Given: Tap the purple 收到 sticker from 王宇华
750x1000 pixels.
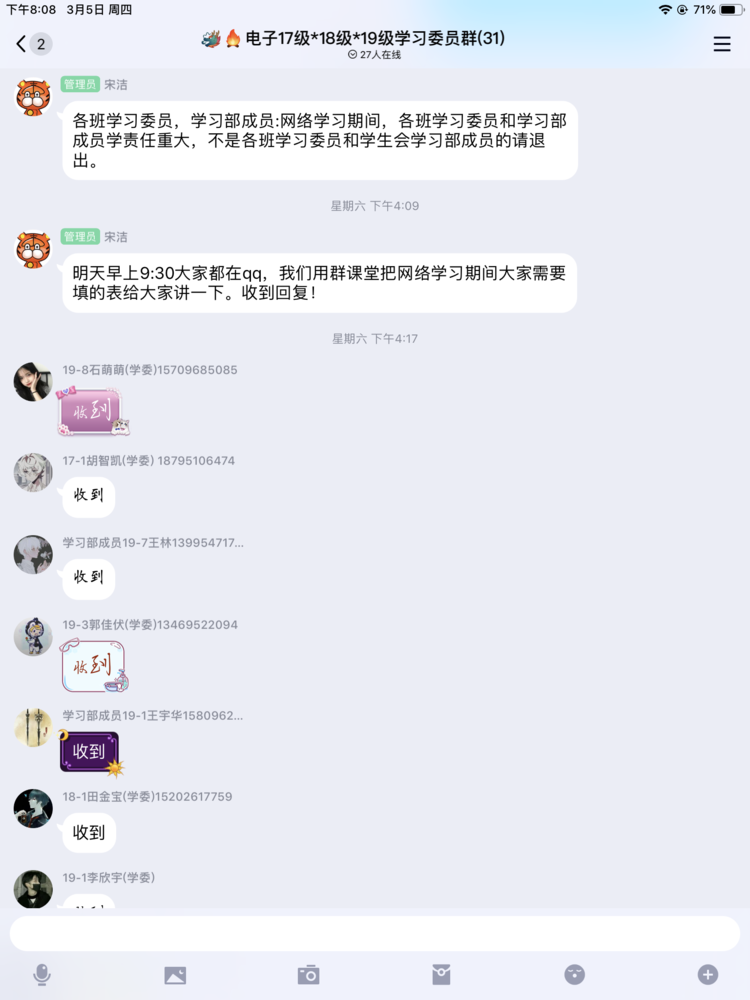Looking at the screenshot, I should (91, 754).
